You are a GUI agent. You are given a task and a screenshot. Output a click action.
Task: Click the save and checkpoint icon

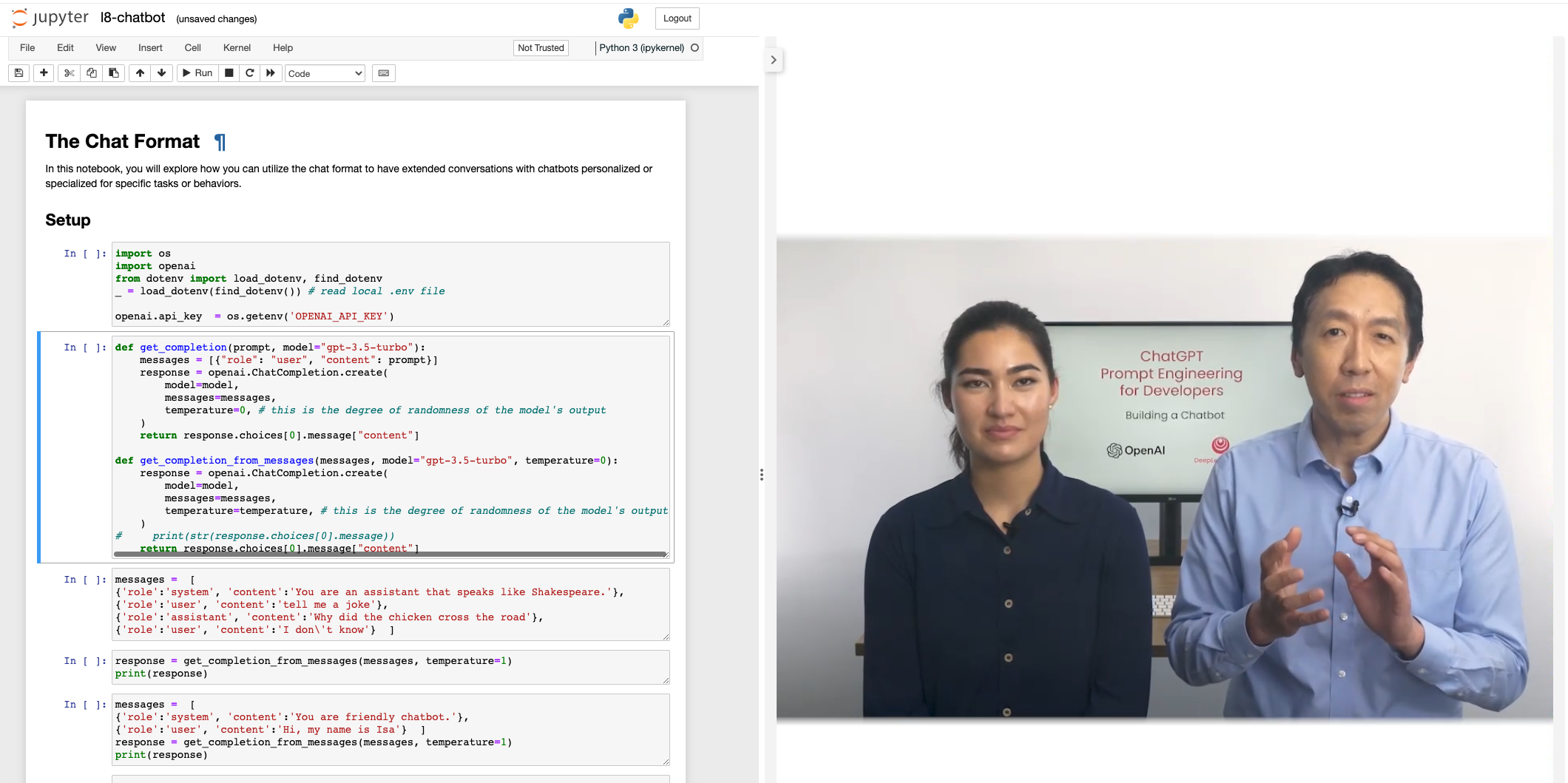(x=19, y=73)
